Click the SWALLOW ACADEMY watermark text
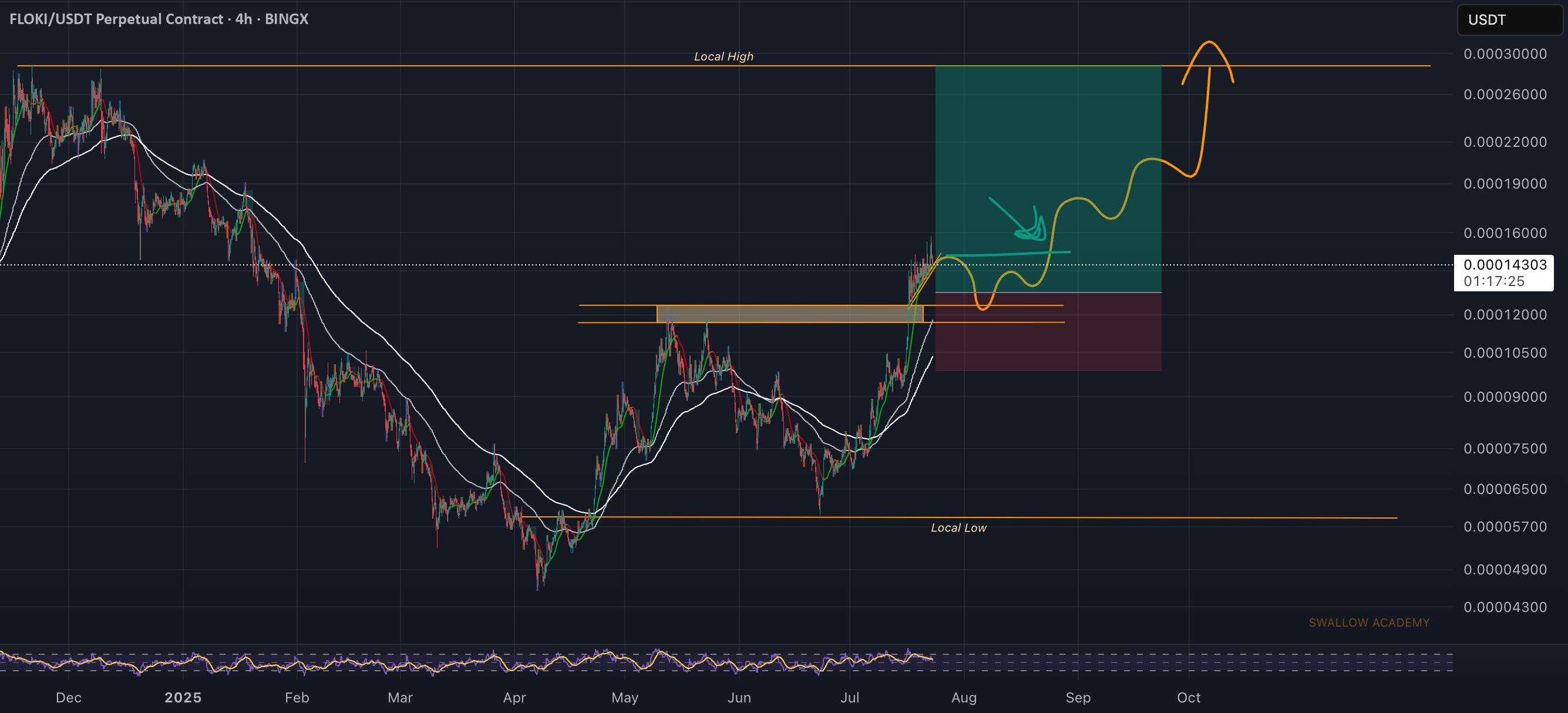The height and width of the screenshot is (713, 1568). pyautogui.click(x=1369, y=623)
